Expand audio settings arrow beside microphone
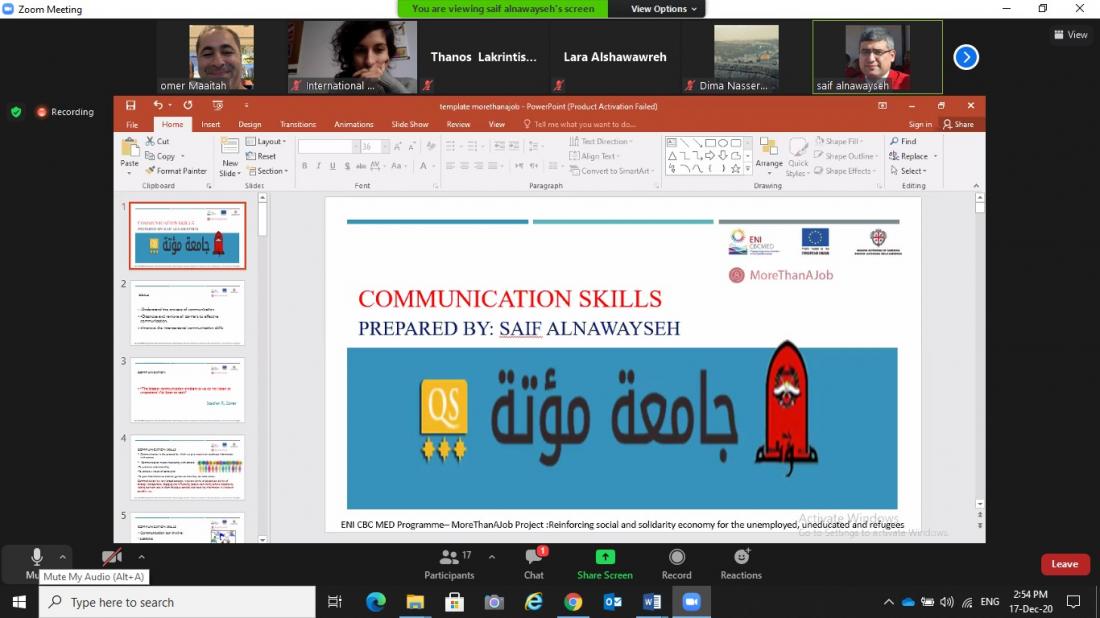The height and width of the screenshot is (618, 1100). click(63, 557)
